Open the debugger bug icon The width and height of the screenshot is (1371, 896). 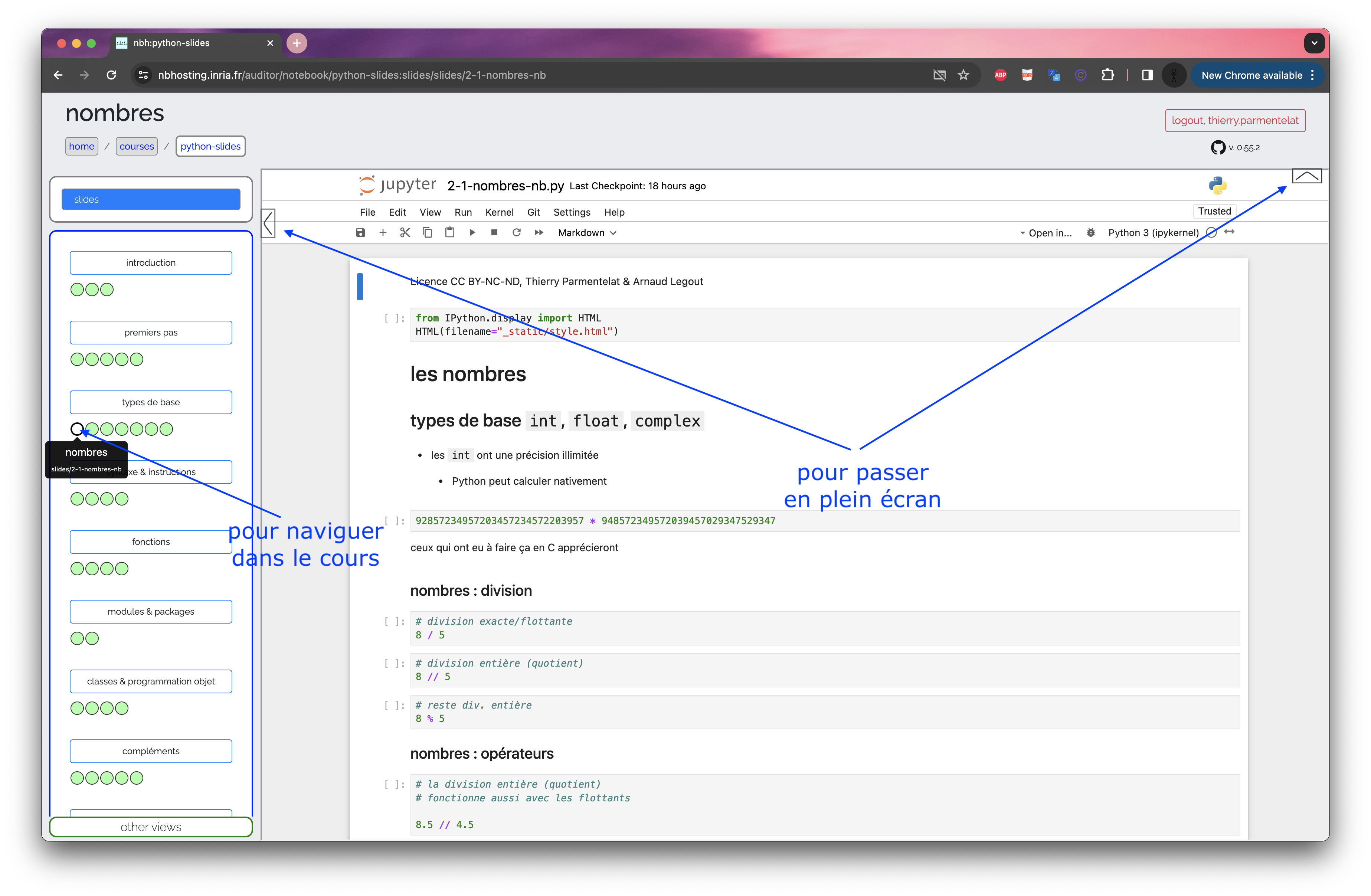coord(1090,233)
